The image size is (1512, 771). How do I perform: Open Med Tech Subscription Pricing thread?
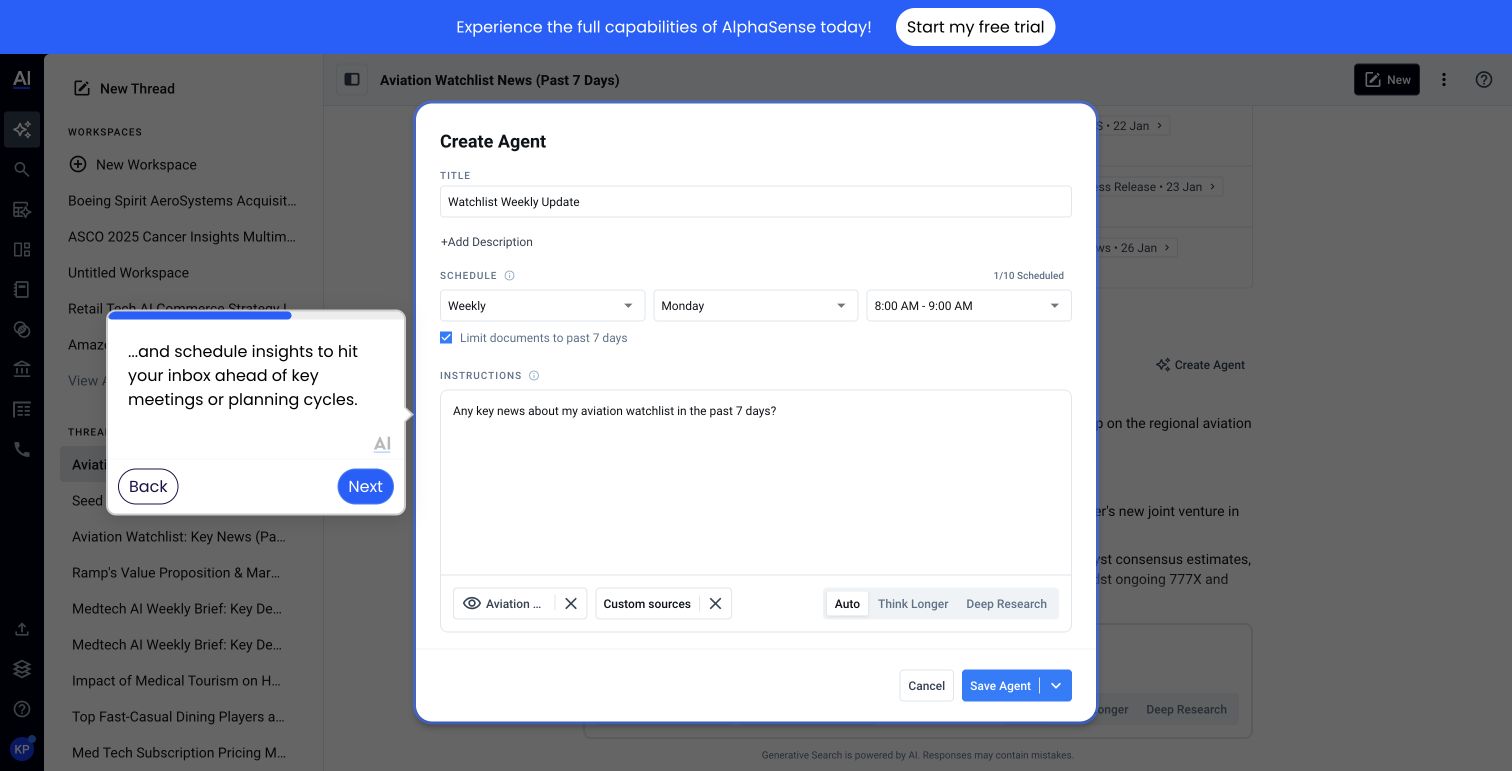click(x=180, y=752)
